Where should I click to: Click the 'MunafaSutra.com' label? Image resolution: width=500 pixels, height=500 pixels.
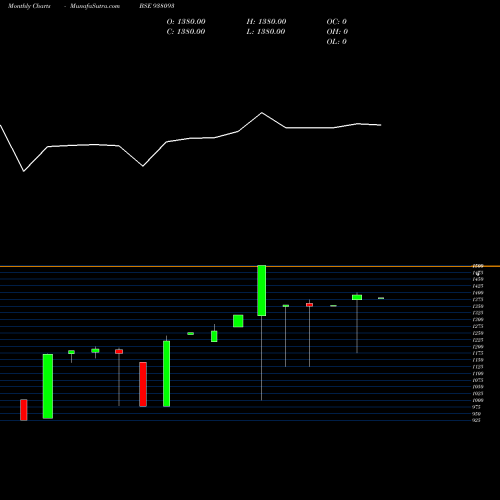tap(95, 6)
